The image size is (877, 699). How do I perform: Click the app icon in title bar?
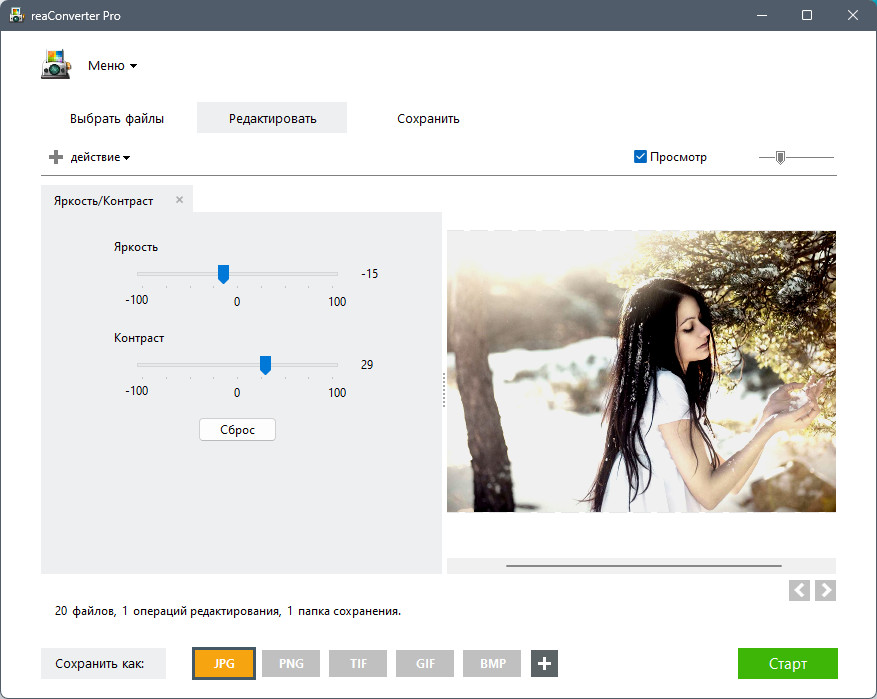click(17, 15)
